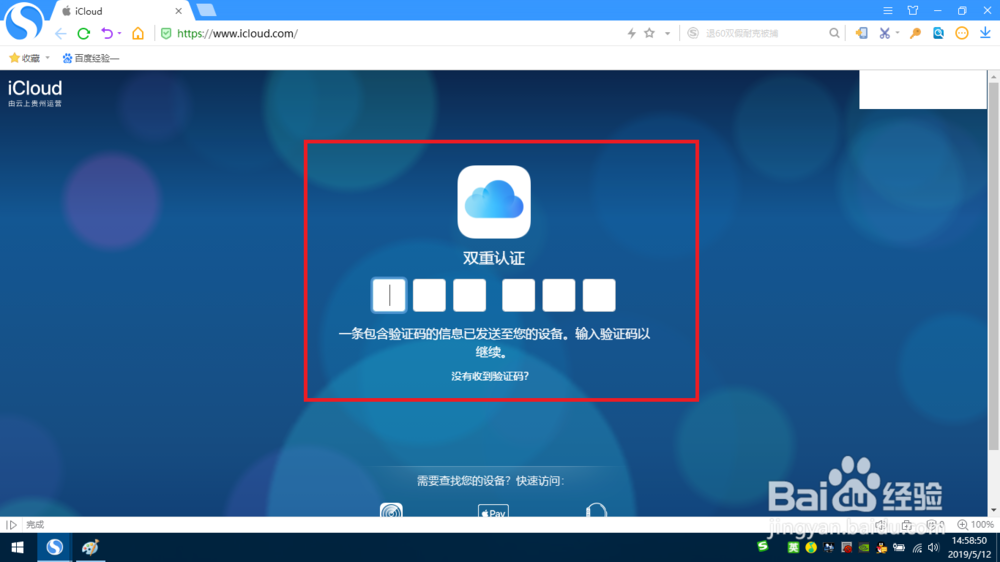Reload the page with the green refresh icon
The image size is (1000, 562).
coord(84,33)
